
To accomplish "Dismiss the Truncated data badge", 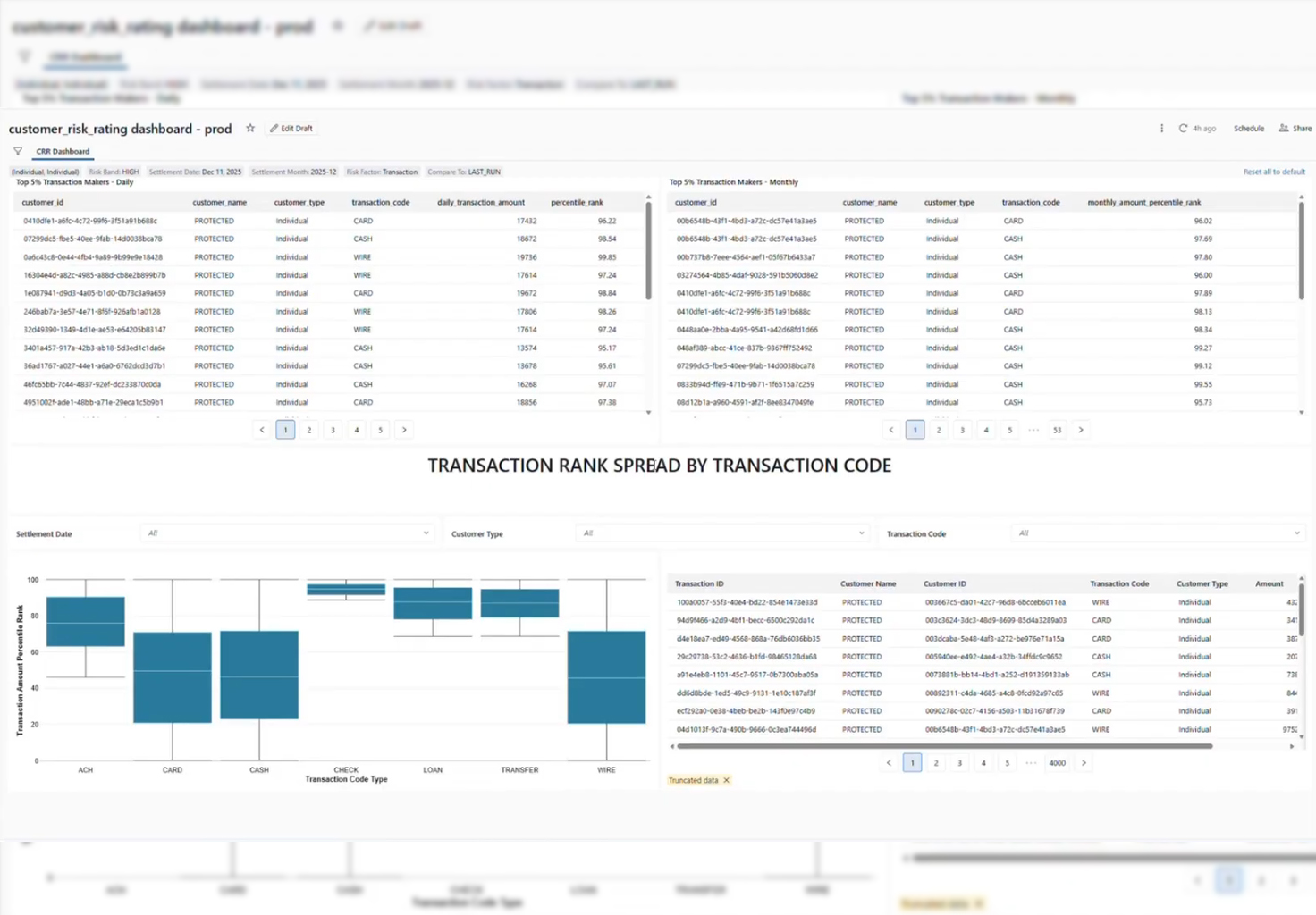I will tap(726, 780).
